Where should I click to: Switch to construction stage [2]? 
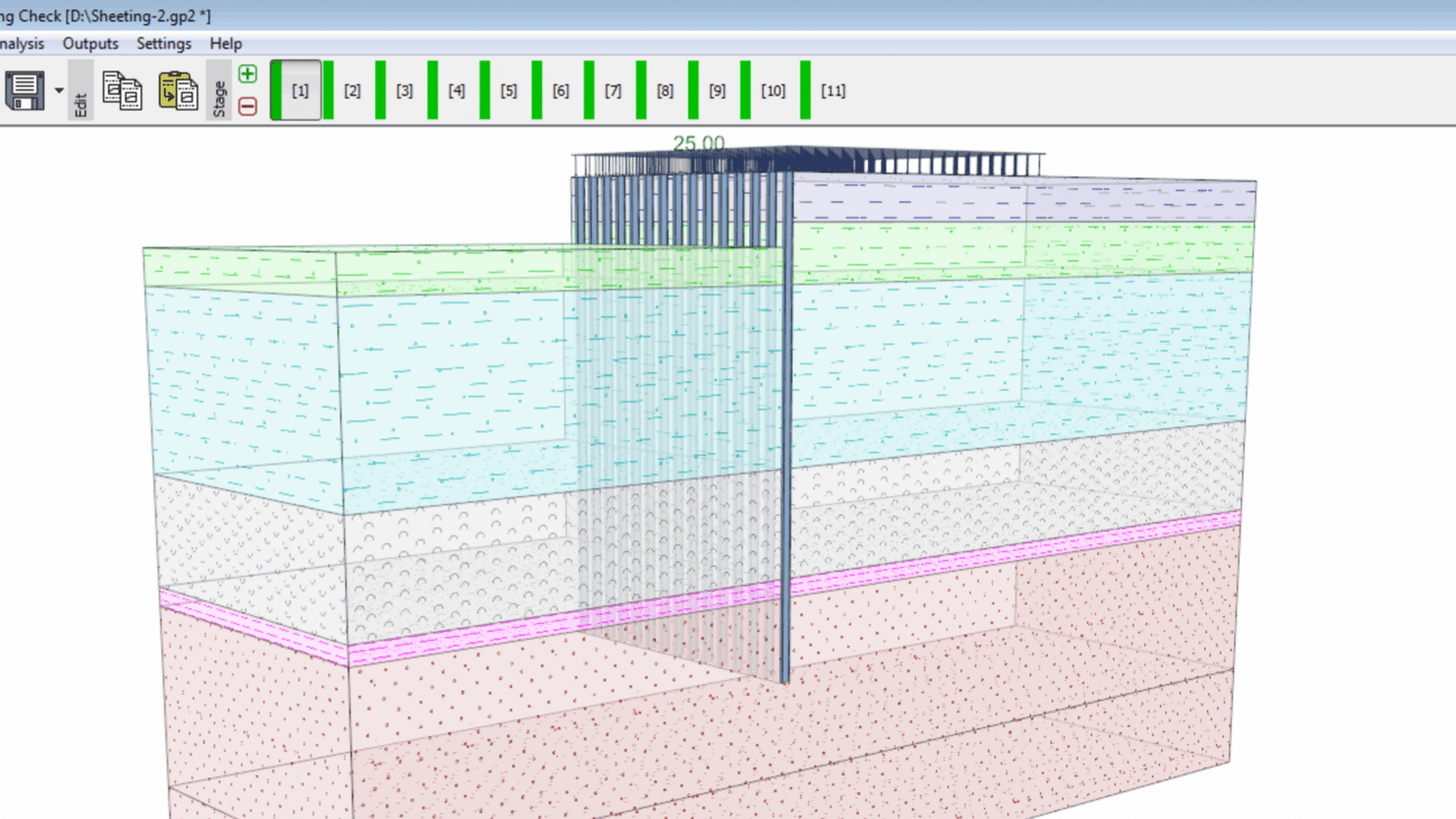coord(352,90)
